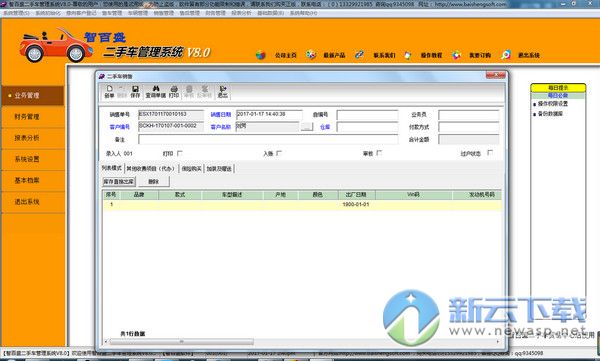Click the 反审核 un-audit toolbar icon
The image size is (600, 361).
coord(204,91)
